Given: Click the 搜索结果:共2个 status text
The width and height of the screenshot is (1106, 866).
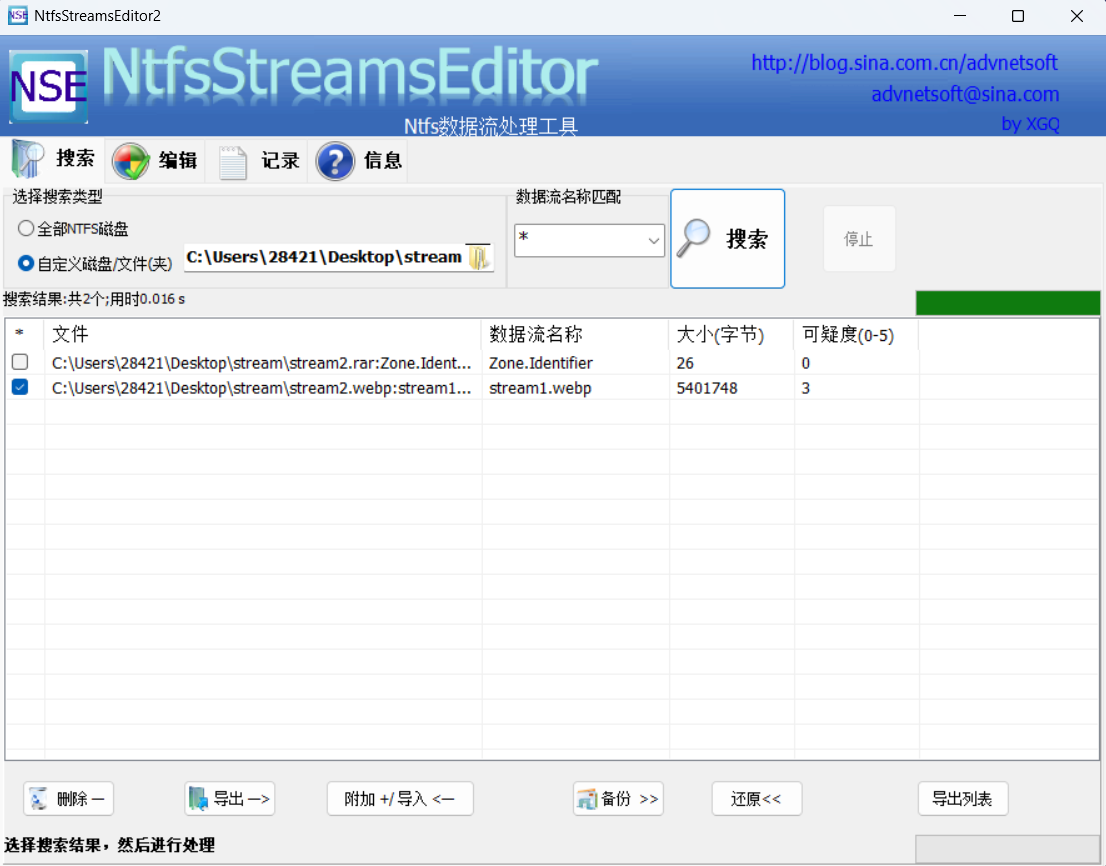Looking at the screenshot, I should [x=94, y=299].
